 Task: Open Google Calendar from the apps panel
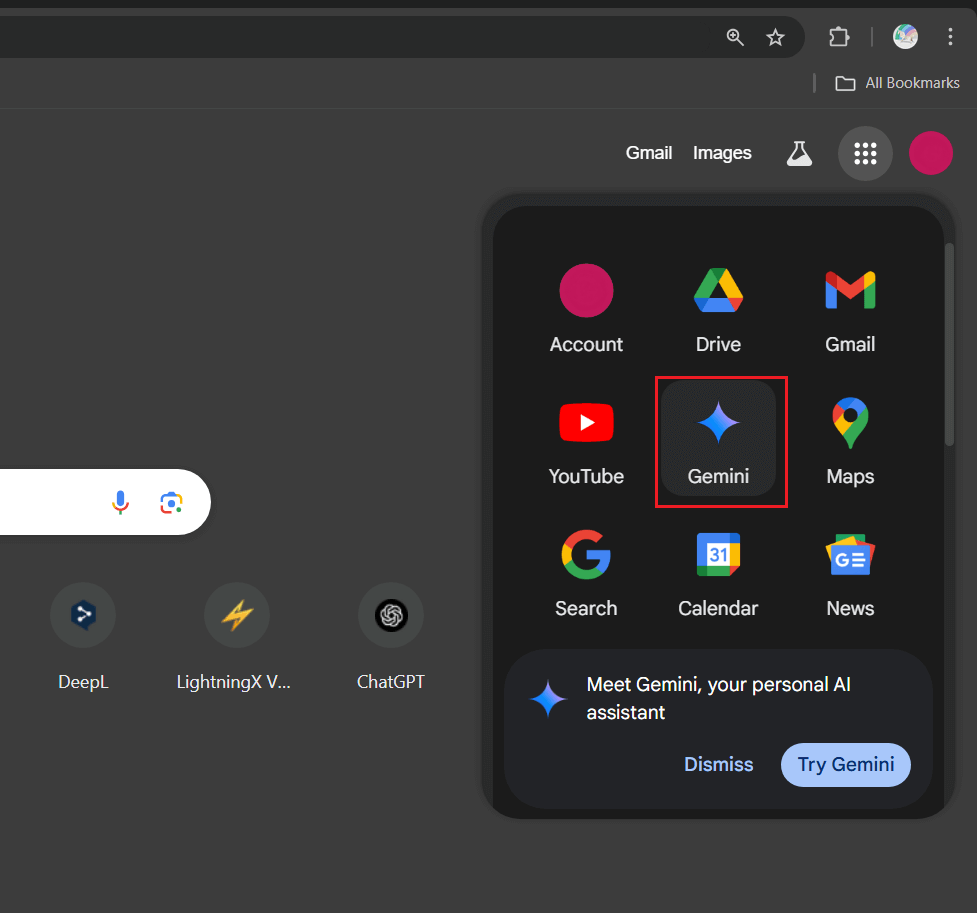click(718, 573)
